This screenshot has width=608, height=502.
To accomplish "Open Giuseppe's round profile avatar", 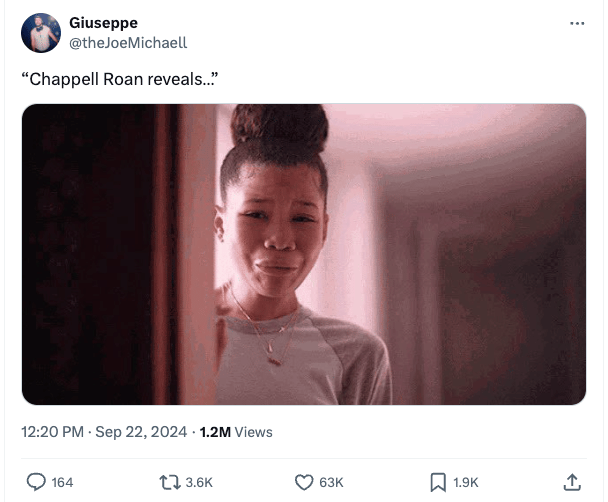I will point(41,33).
